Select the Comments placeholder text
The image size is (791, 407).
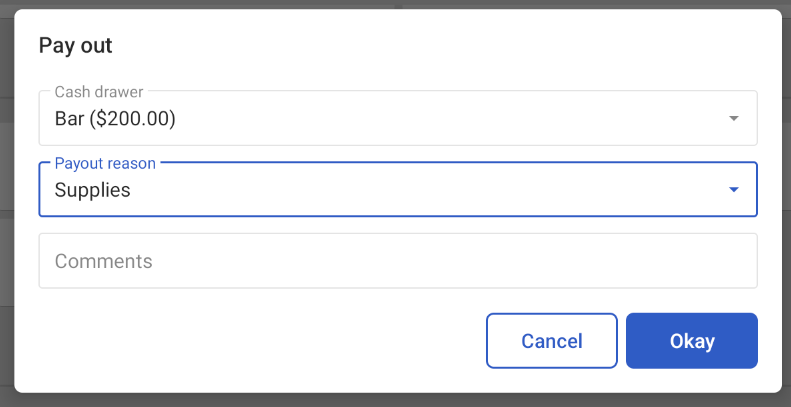pos(103,261)
